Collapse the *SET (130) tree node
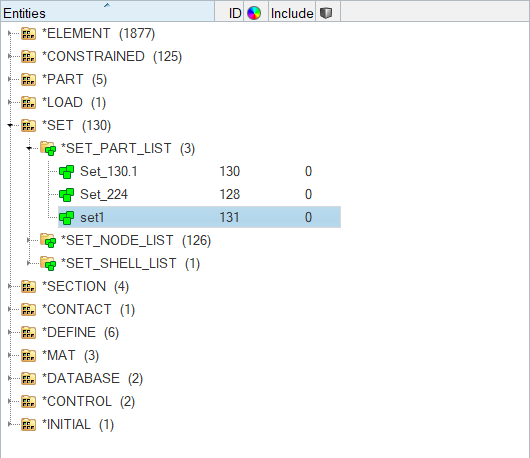The image size is (530, 458). click(x=10, y=125)
